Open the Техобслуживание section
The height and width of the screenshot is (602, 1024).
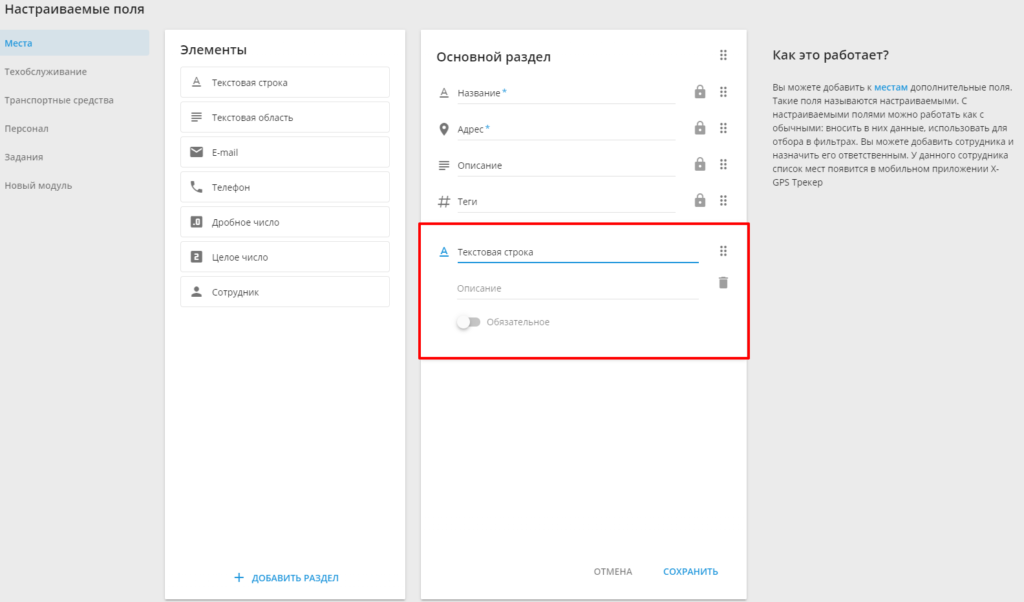(46, 72)
